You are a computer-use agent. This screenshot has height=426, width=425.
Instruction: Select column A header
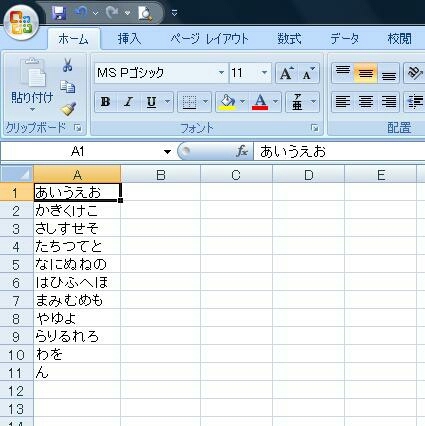[x=77, y=174]
